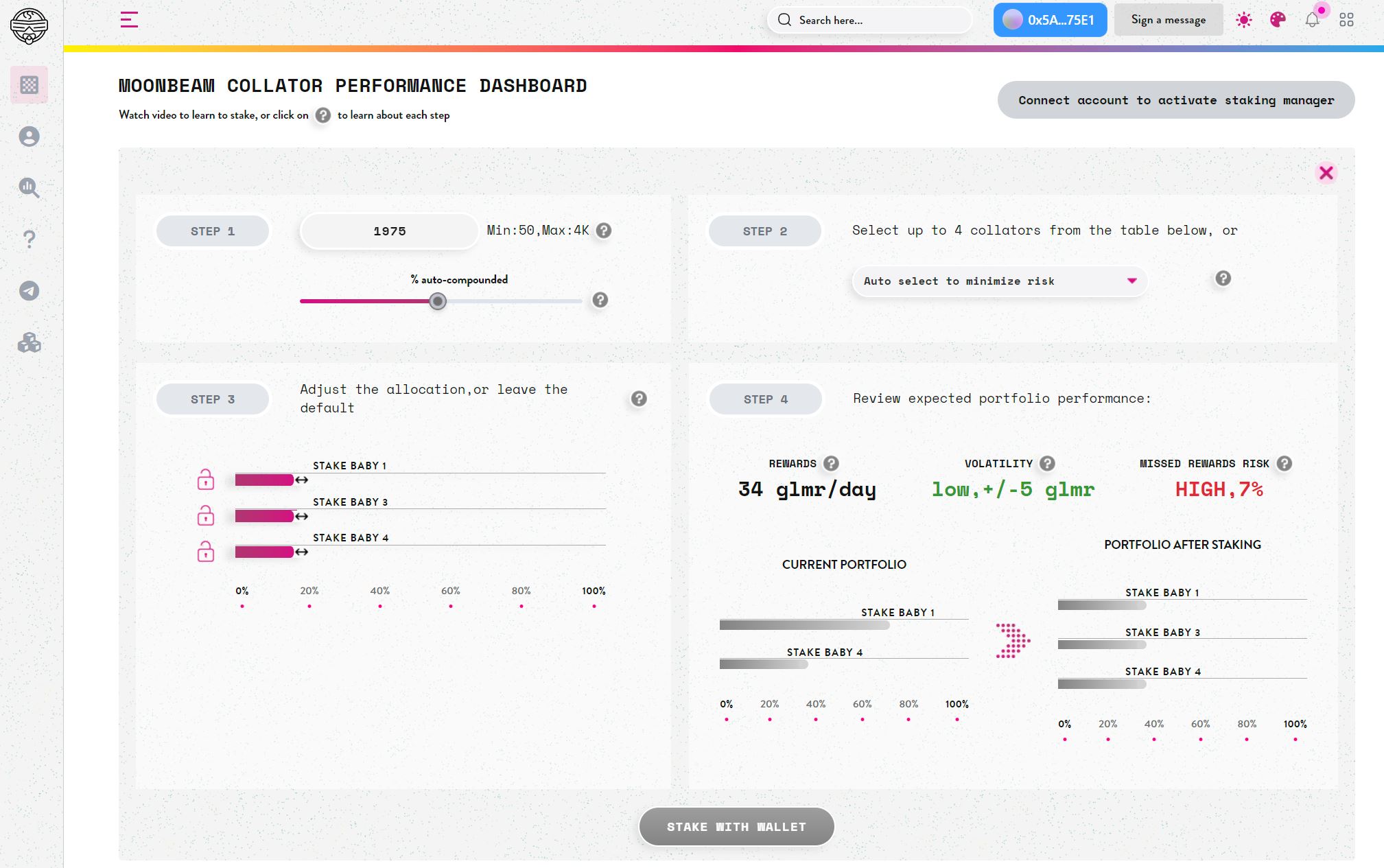Image resolution: width=1384 pixels, height=868 pixels.
Task: Click the logo icon at top of sidebar
Action: point(29,26)
